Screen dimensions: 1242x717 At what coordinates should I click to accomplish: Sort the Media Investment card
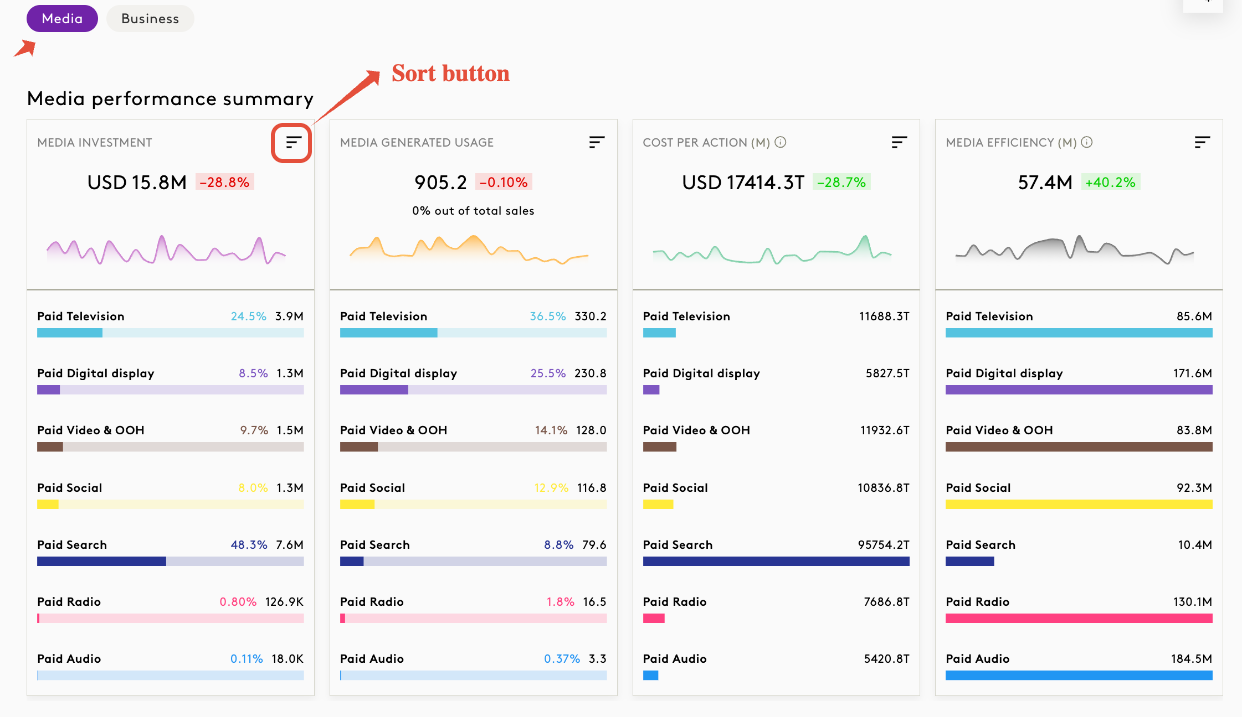pos(293,143)
